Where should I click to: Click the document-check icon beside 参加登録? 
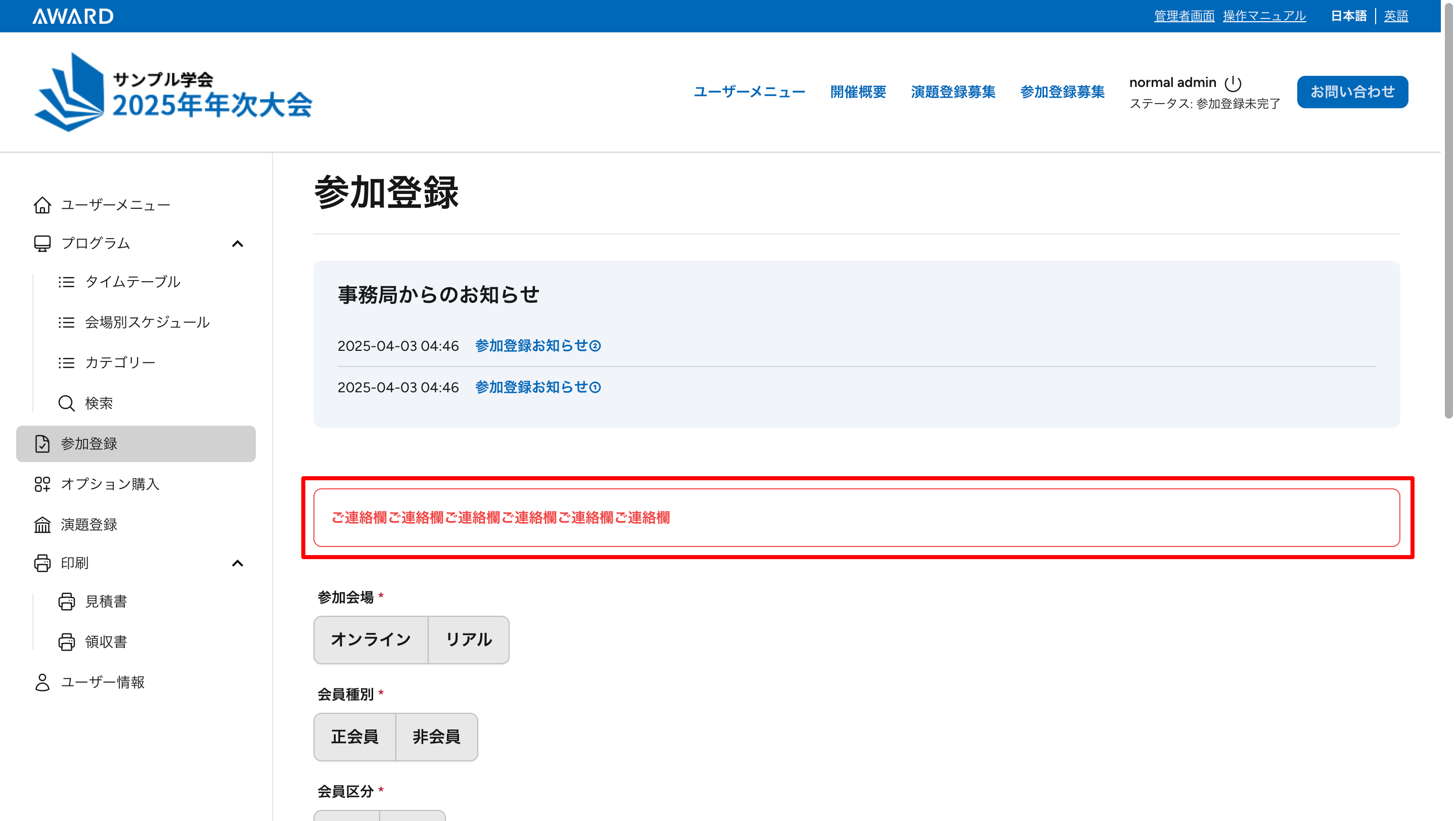coord(42,444)
